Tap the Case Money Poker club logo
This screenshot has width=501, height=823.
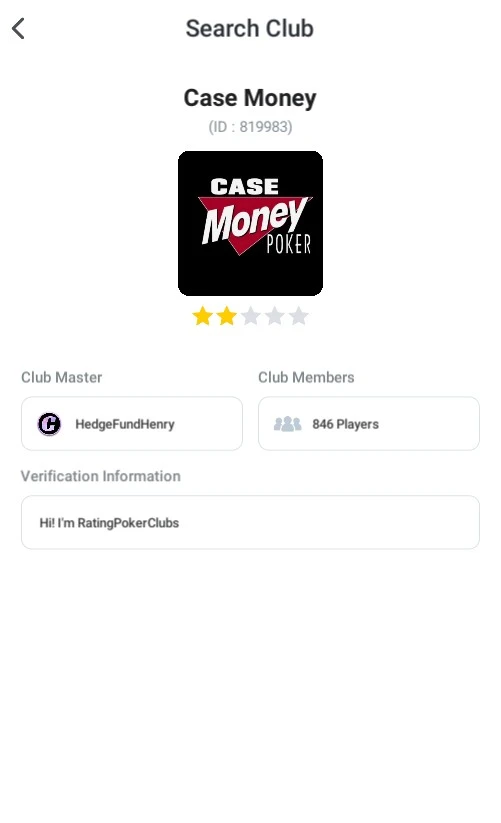(250, 223)
